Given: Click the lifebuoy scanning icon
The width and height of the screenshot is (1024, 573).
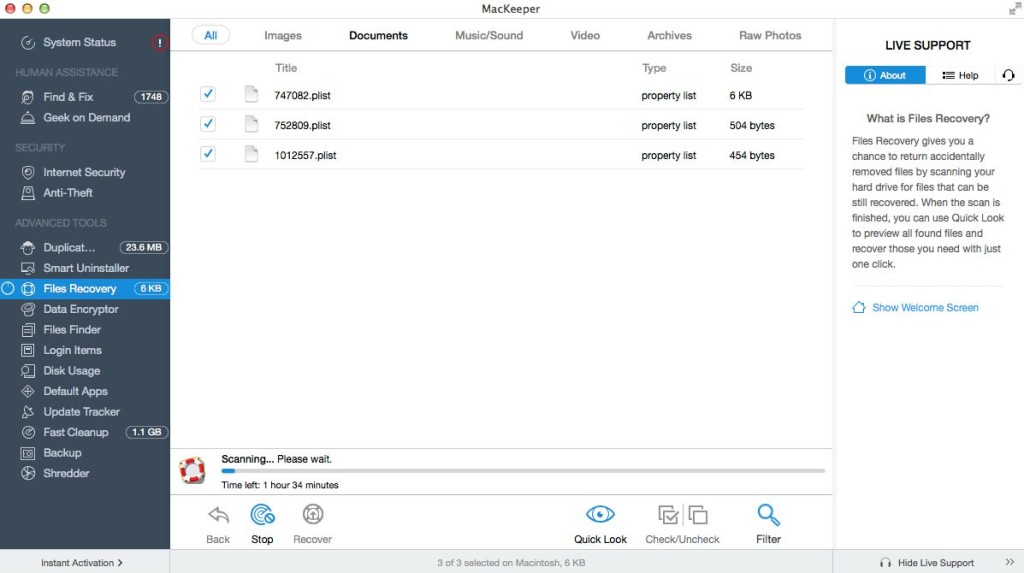Looking at the screenshot, I should [193, 470].
